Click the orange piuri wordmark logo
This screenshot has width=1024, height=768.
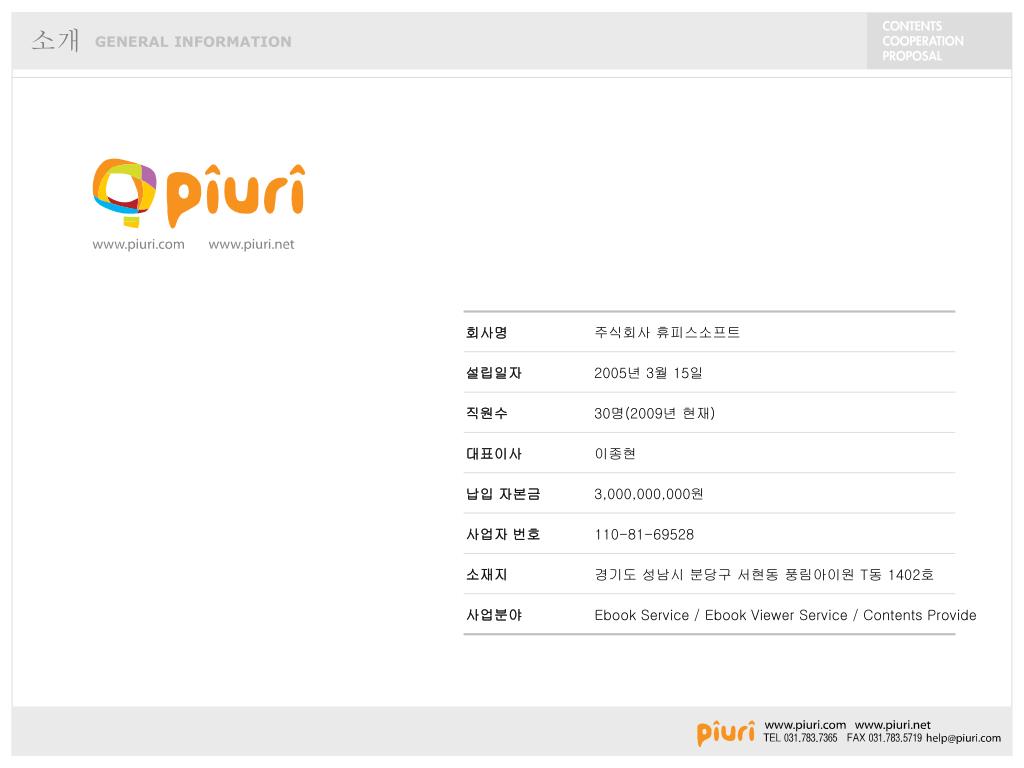[235, 196]
